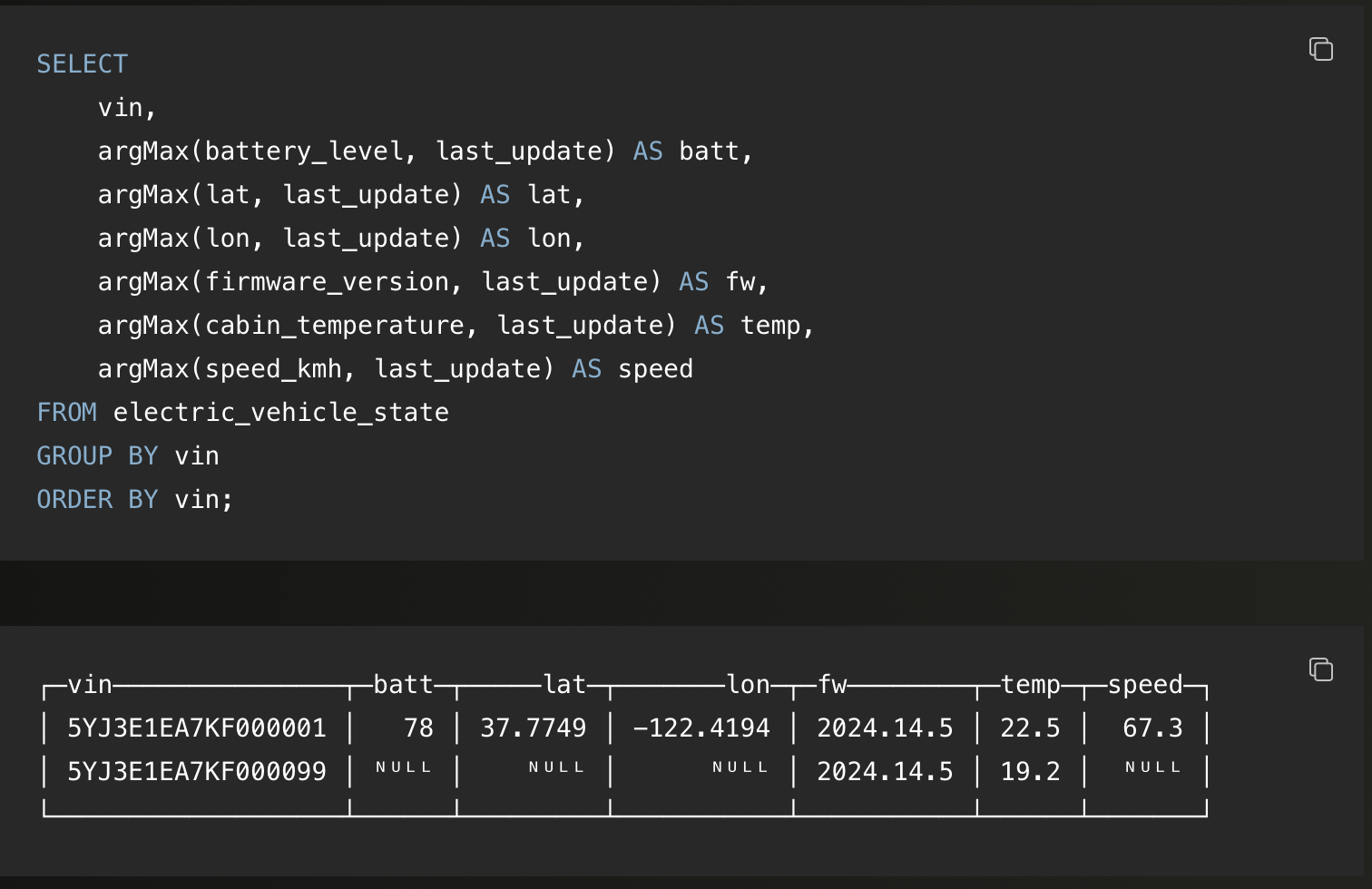This screenshot has height=889, width=1372.
Task: Click the 'fw,' alias in the query
Action: [747, 282]
